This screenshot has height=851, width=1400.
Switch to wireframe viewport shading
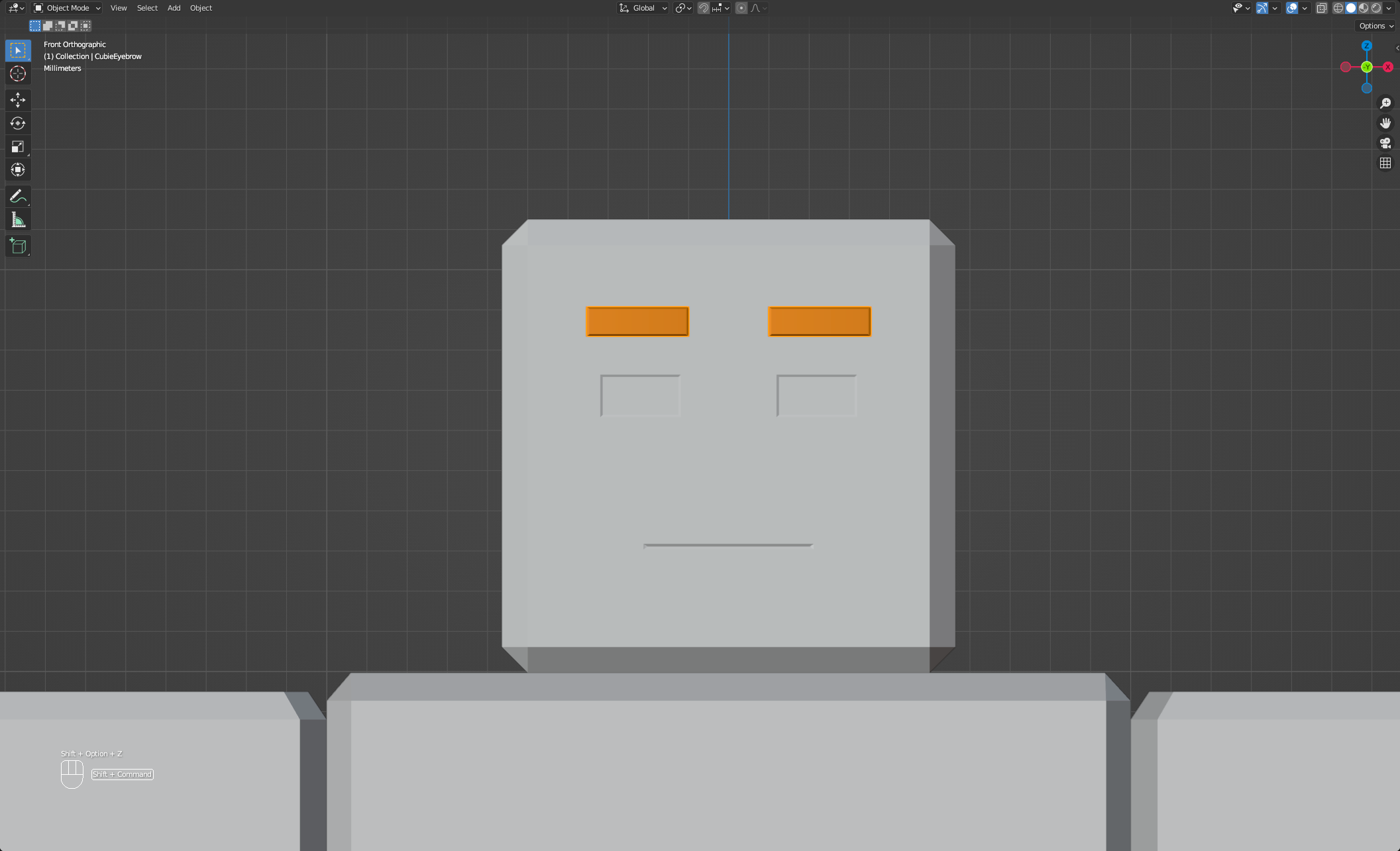[1338, 8]
